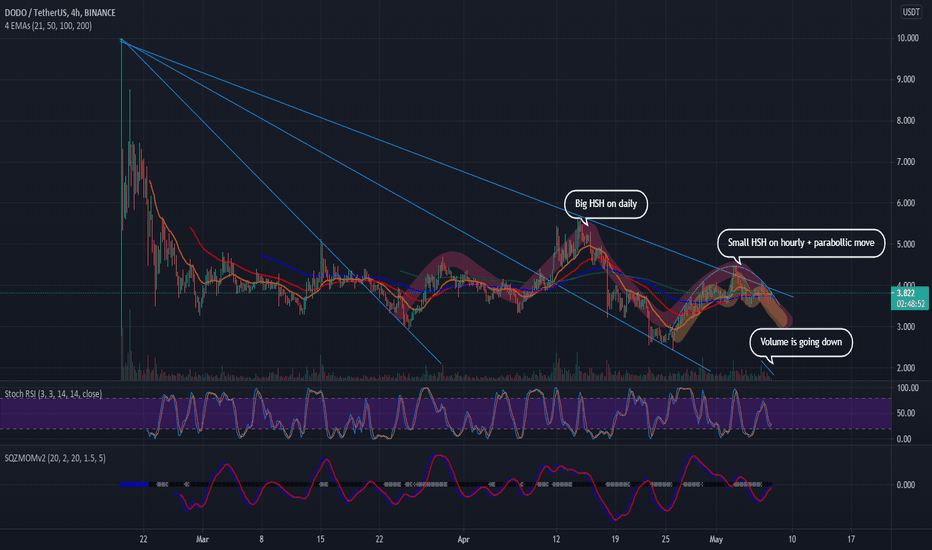Click the '12' date label on time axis
The image size is (932, 550).
pos(556,539)
